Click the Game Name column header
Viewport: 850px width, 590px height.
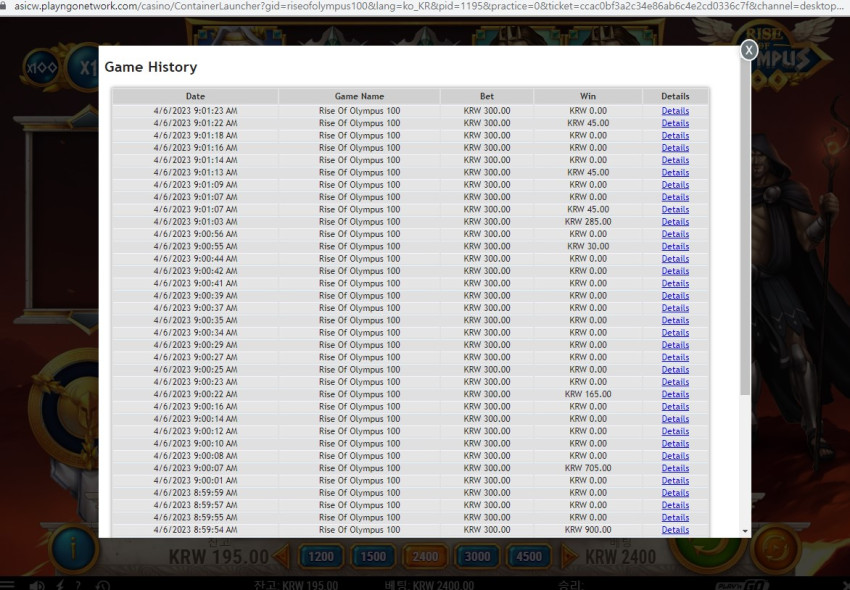coord(359,96)
